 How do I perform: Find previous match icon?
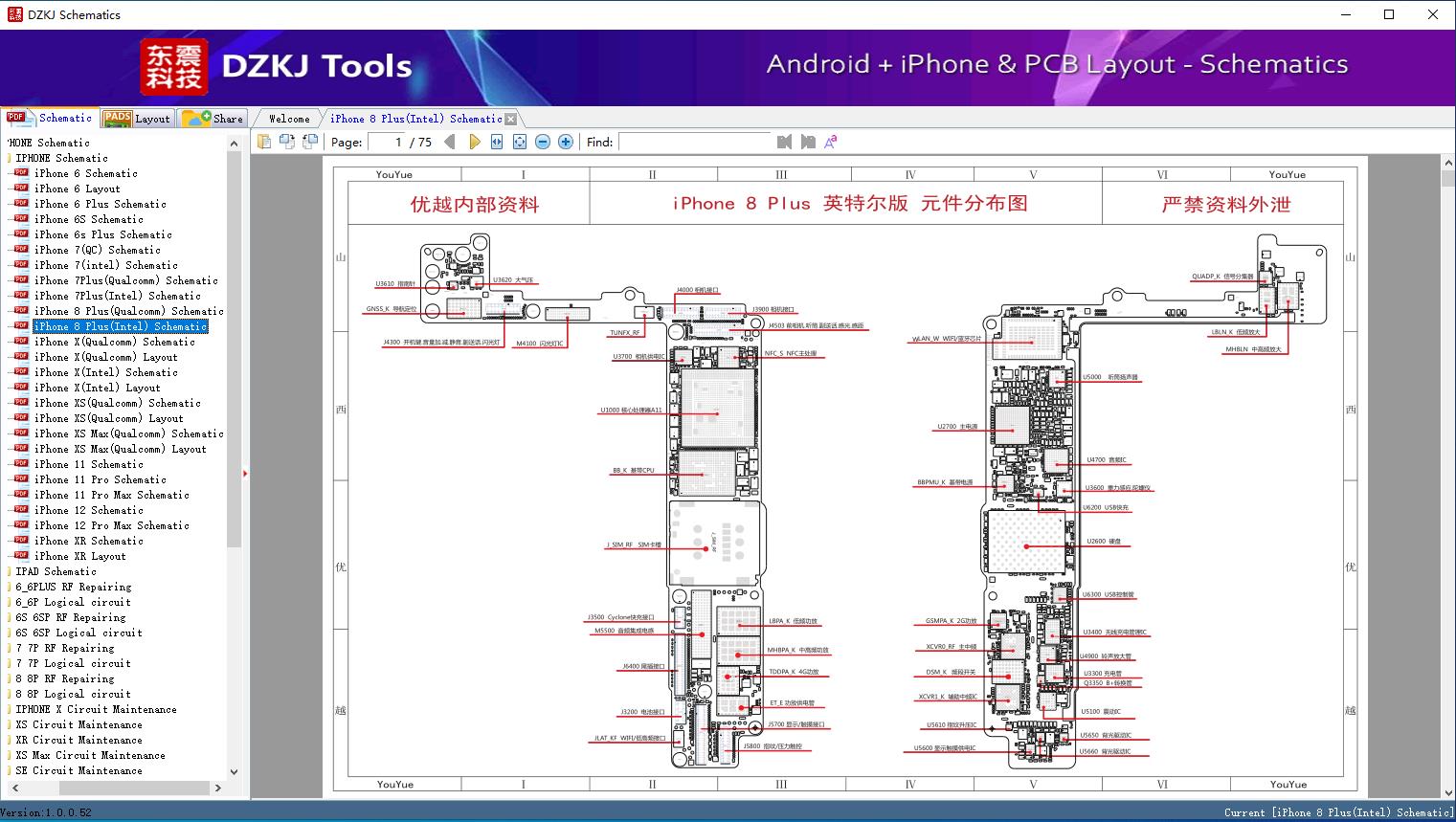[x=785, y=142]
